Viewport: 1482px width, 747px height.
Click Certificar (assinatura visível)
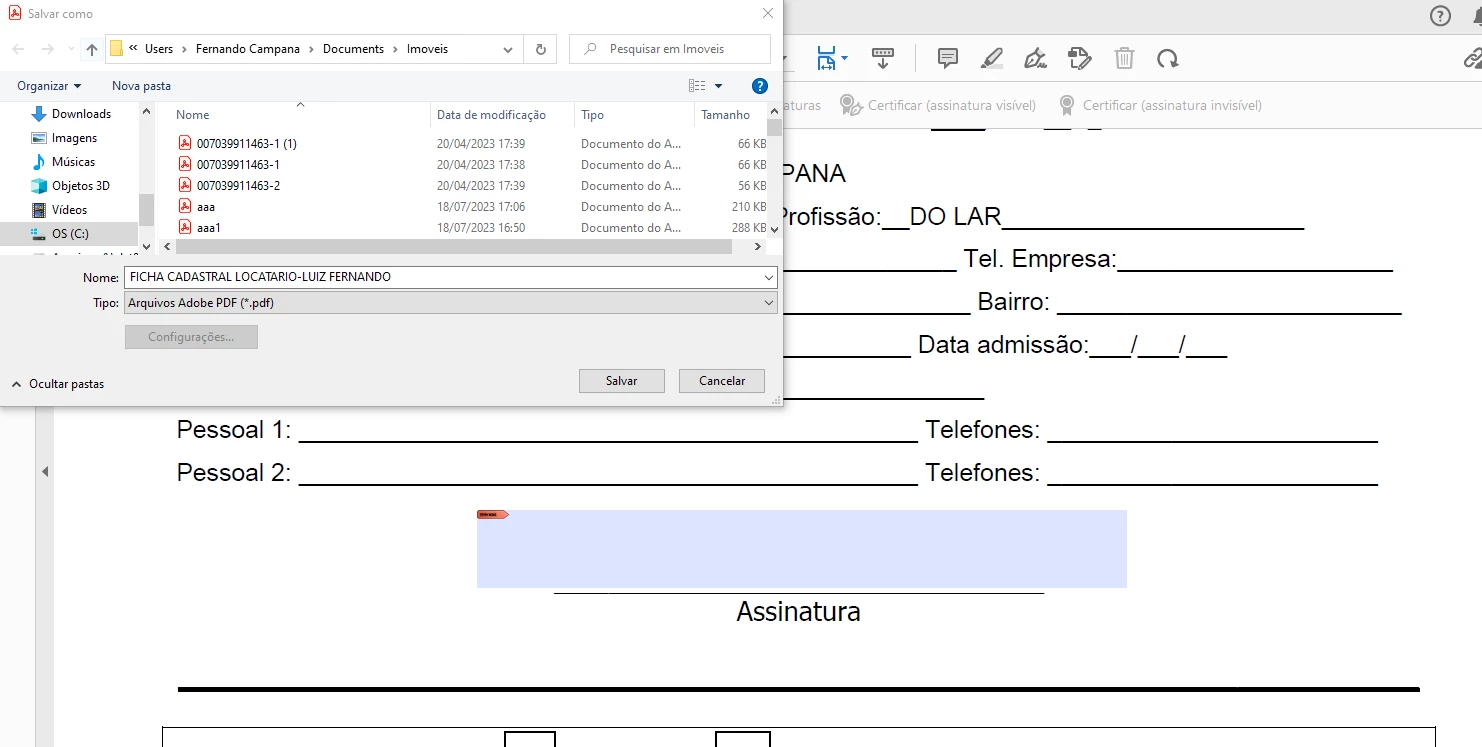(938, 105)
